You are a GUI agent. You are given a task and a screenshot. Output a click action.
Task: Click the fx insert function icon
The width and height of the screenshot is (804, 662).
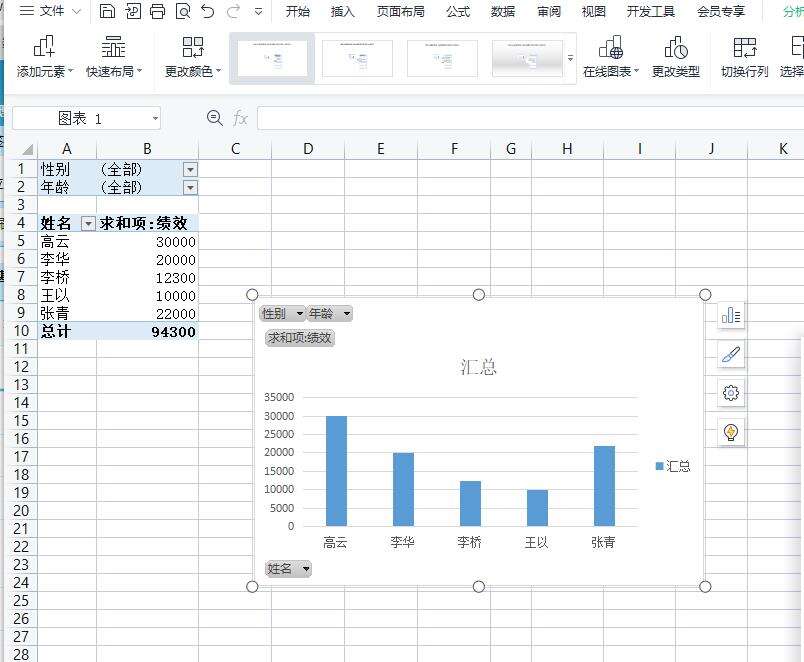click(x=240, y=118)
